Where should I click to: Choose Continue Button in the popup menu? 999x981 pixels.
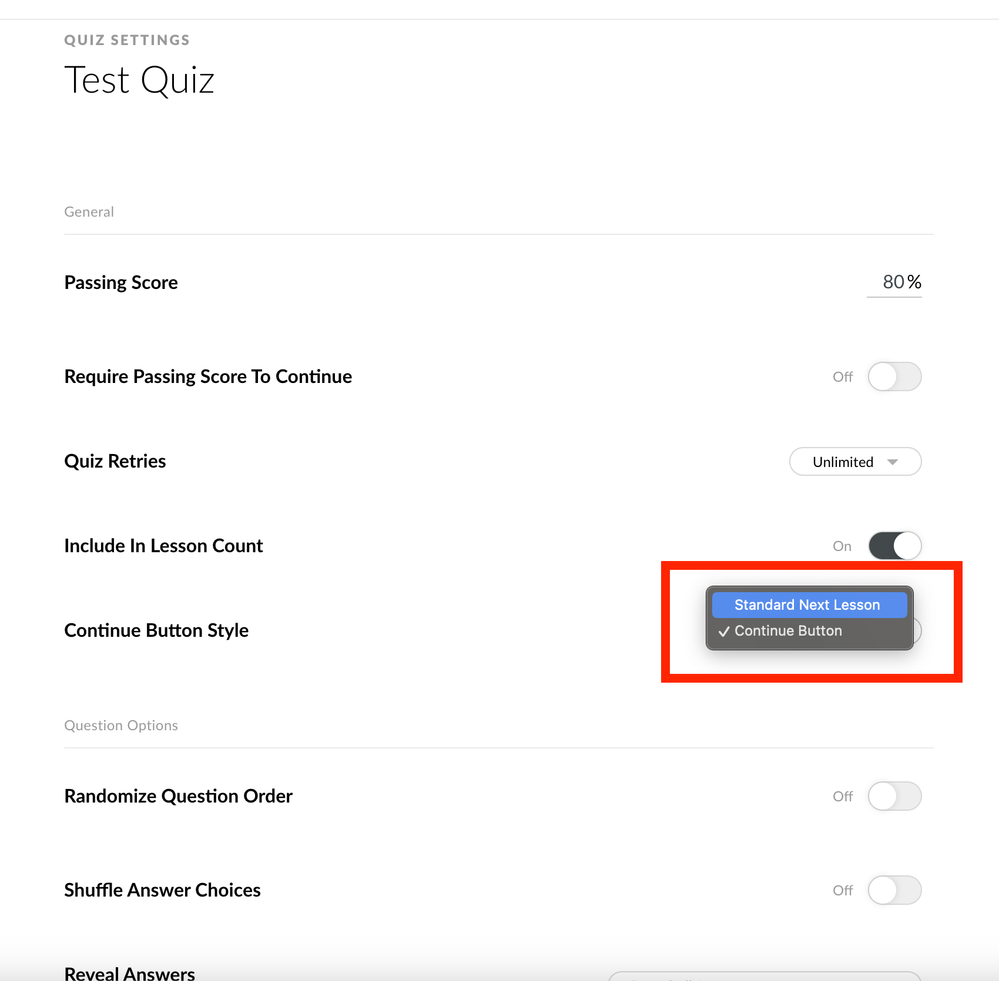click(789, 631)
